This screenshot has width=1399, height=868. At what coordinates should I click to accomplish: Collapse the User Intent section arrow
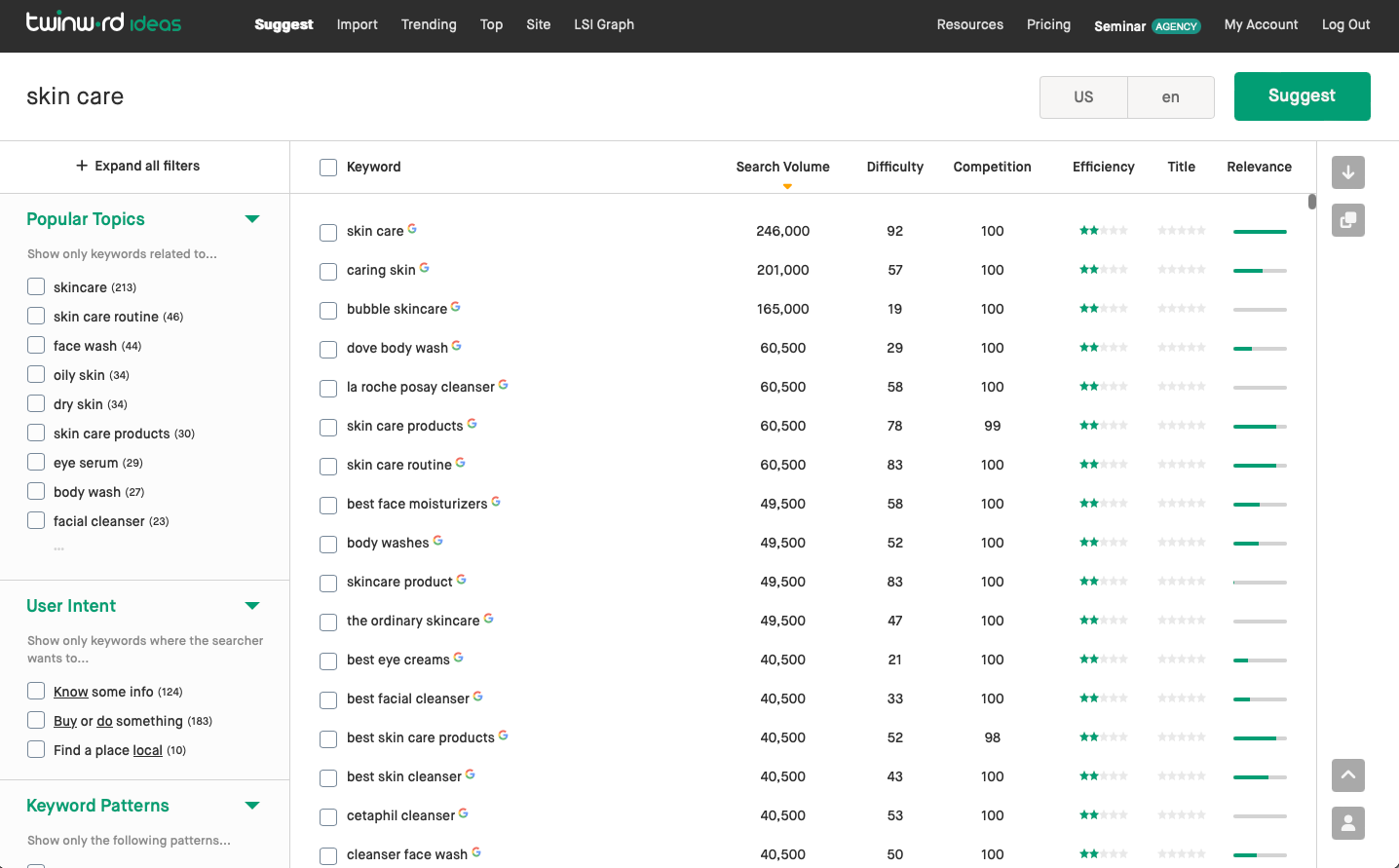pos(252,606)
